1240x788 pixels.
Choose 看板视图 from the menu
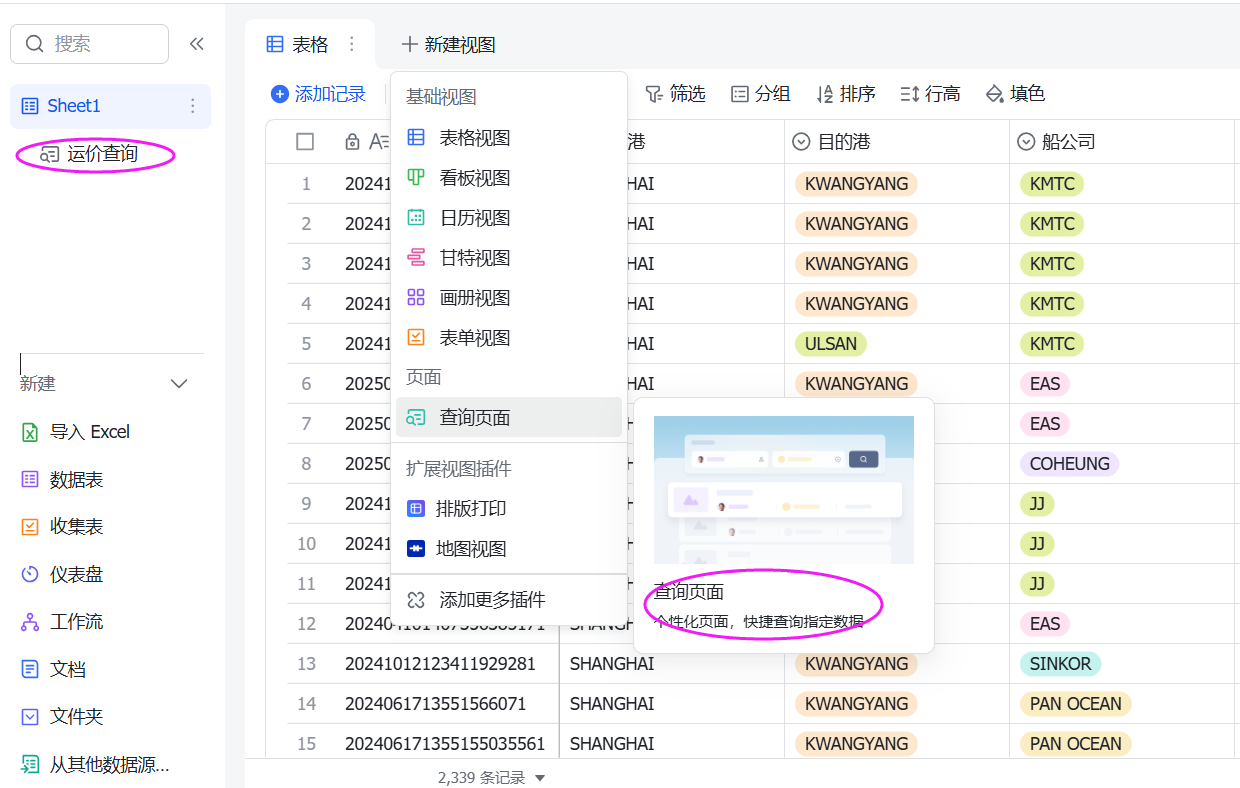pyautogui.click(x=475, y=178)
